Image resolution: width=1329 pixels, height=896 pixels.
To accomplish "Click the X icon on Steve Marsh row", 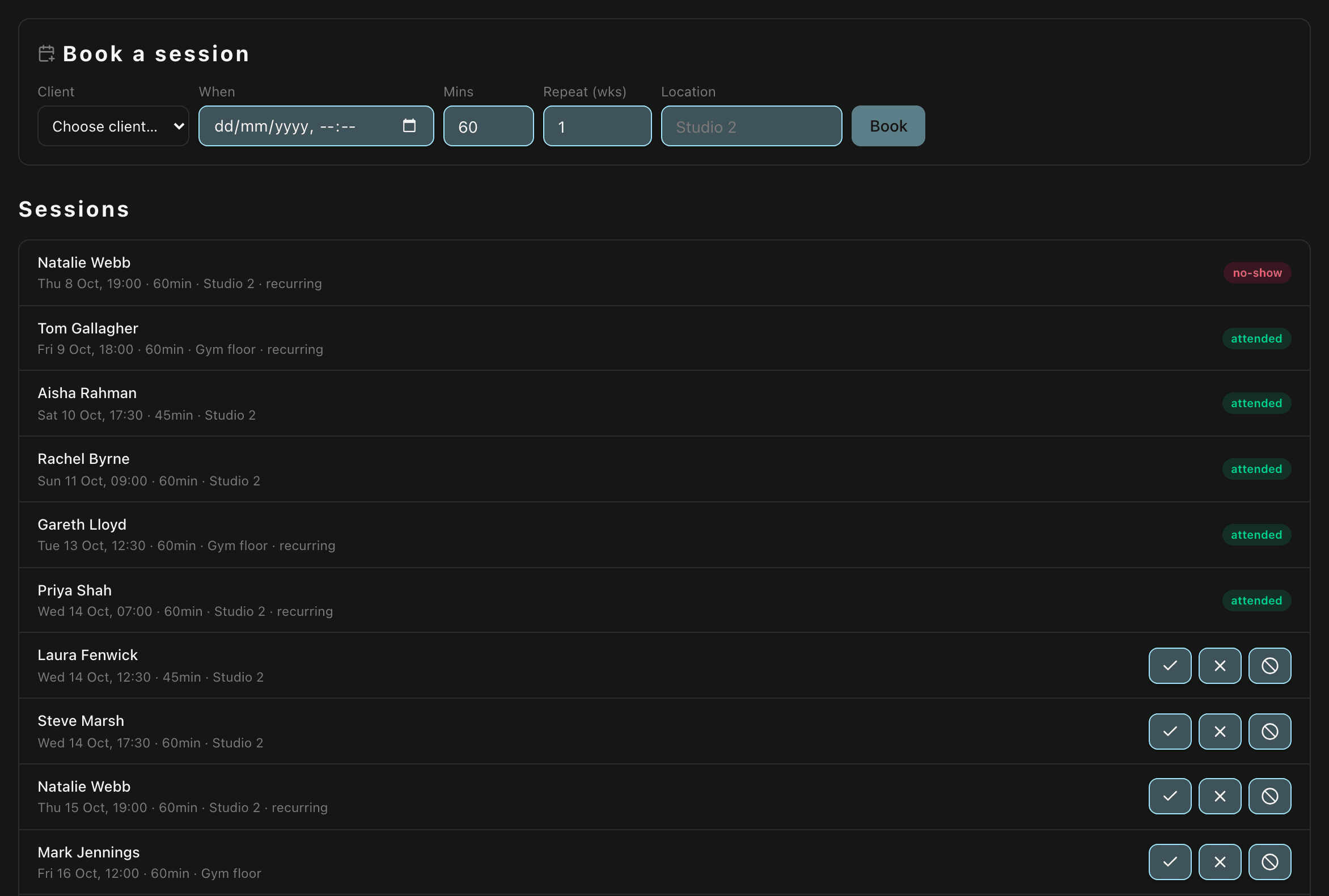I will pos(1220,732).
